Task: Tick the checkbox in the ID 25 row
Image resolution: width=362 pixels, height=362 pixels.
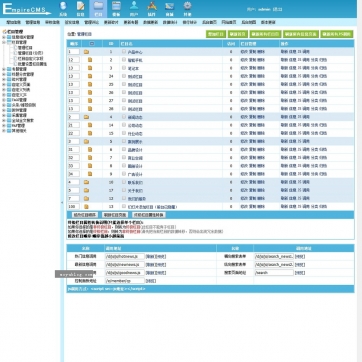Action: click(x=124, y=84)
